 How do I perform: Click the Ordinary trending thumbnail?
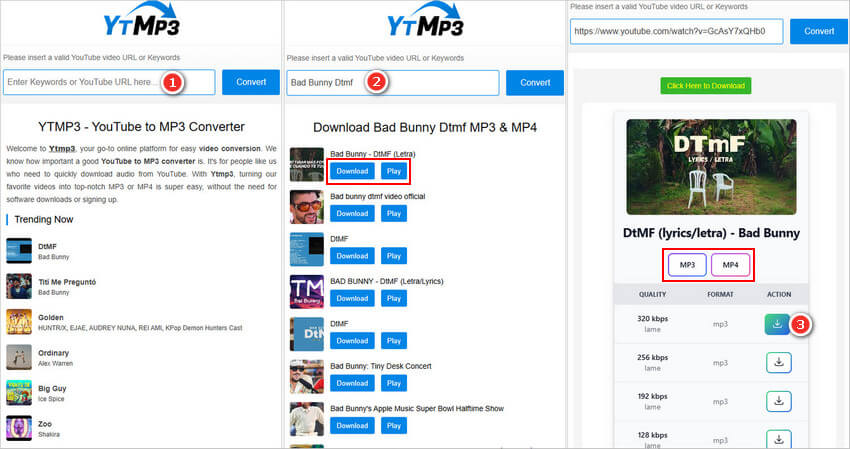tap(19, 357)
